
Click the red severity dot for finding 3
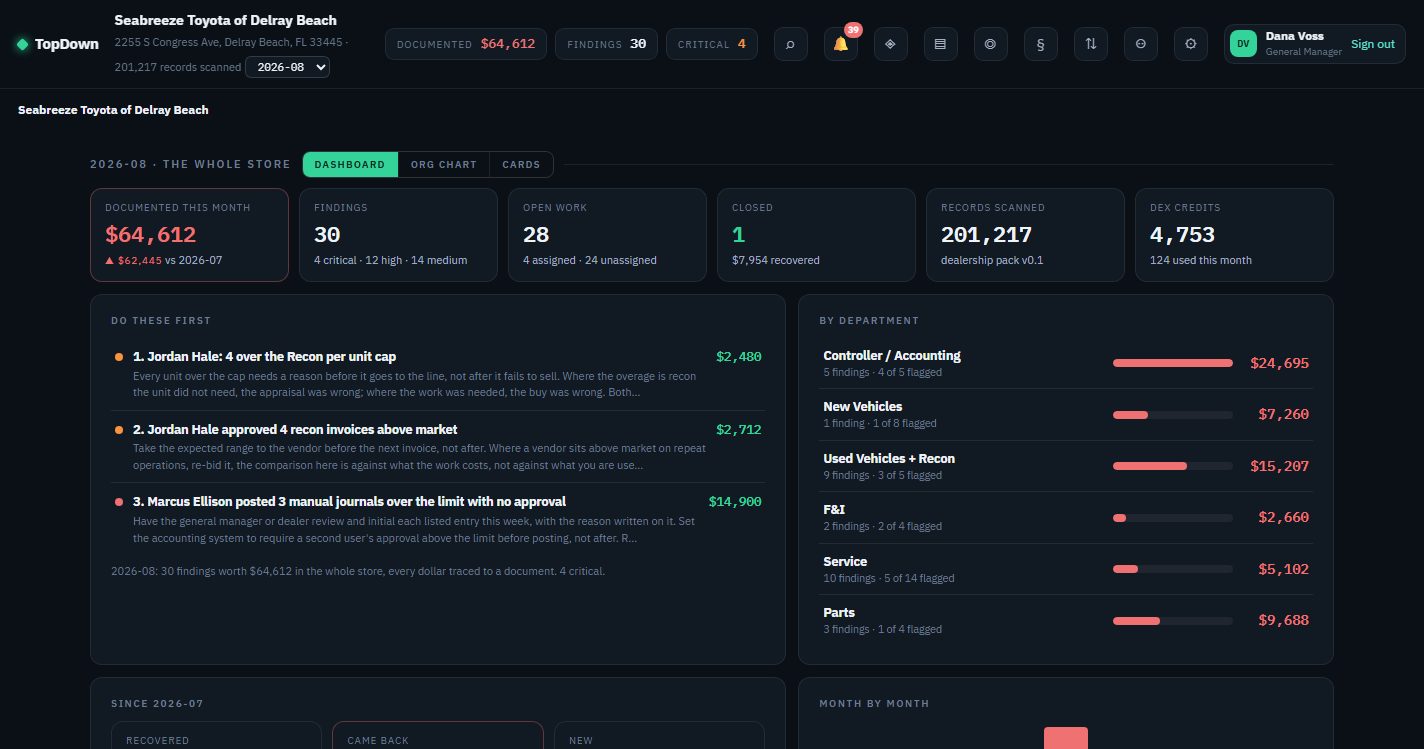(119, 502)
